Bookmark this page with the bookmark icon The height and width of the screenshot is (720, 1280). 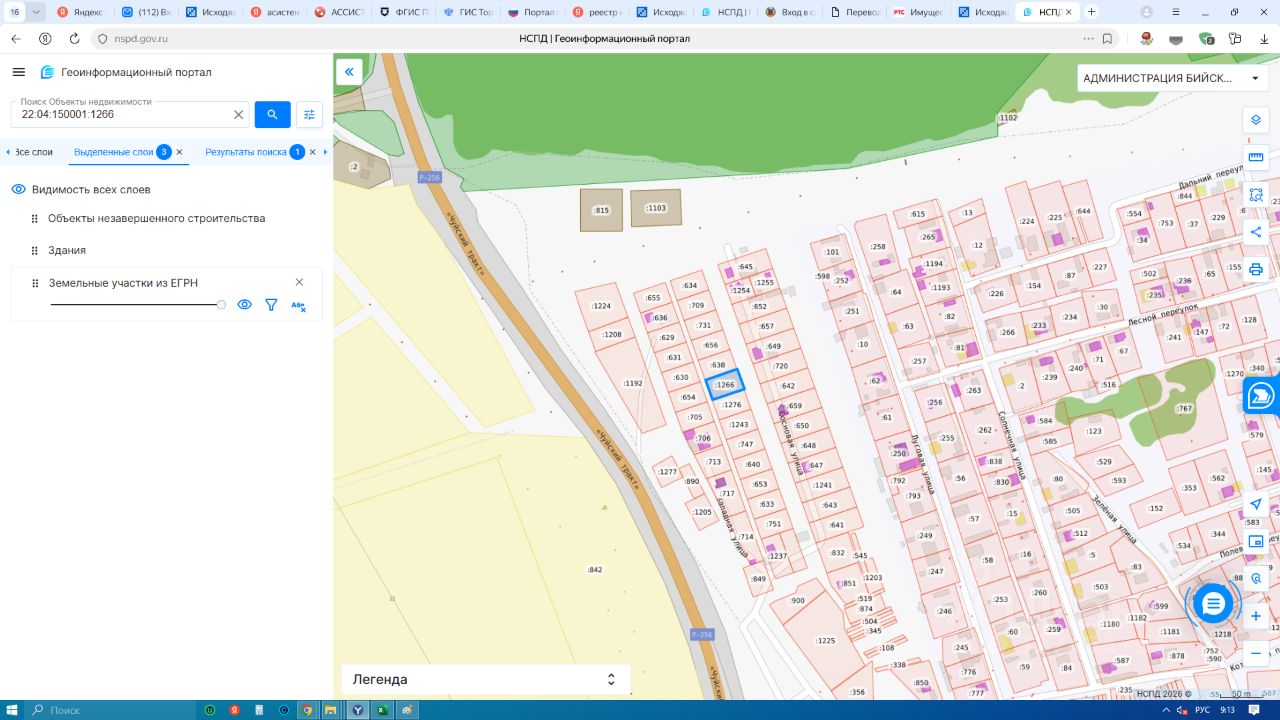[x=1108, y=39]
